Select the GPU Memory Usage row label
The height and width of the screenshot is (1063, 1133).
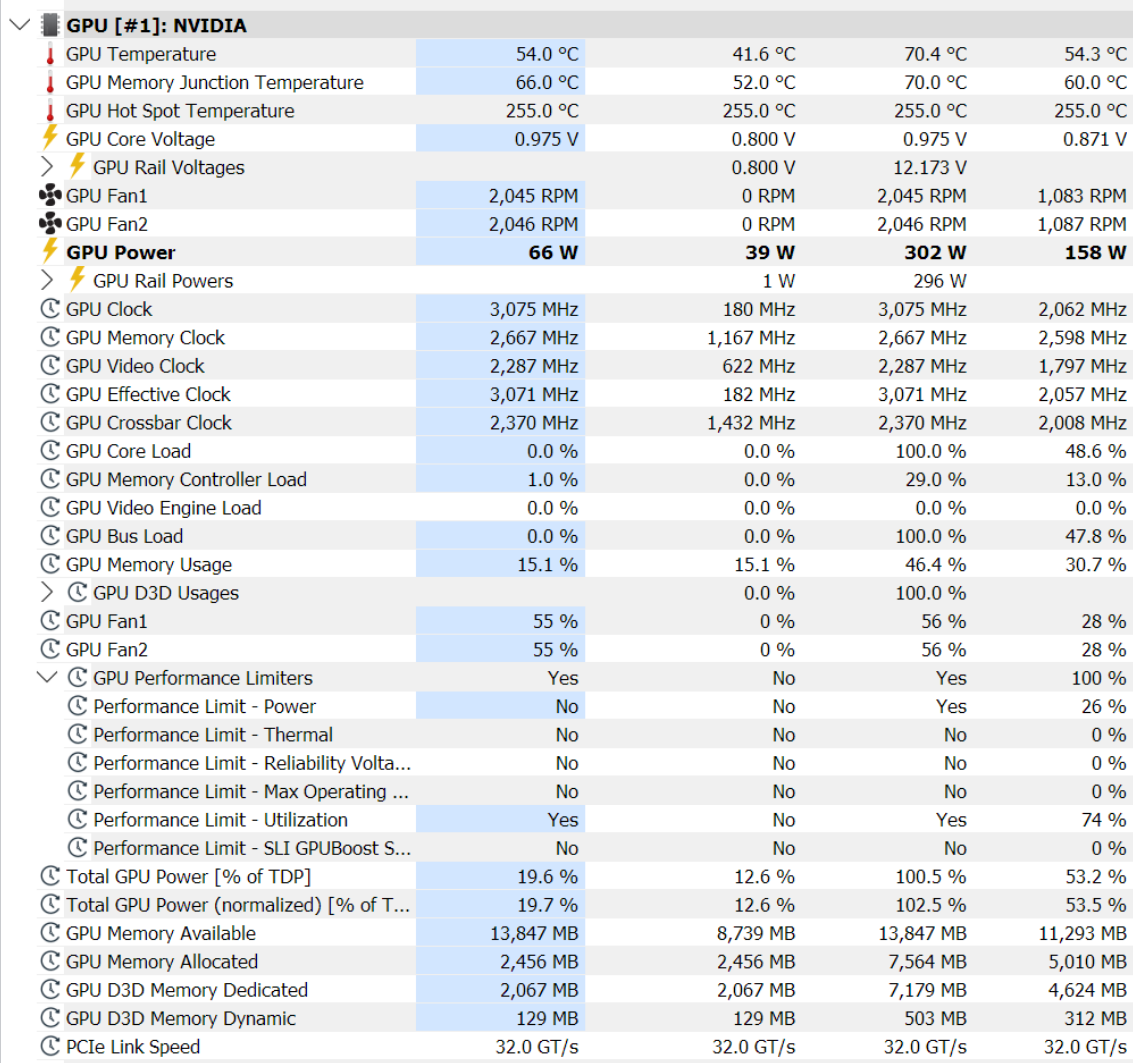(148, 565)
